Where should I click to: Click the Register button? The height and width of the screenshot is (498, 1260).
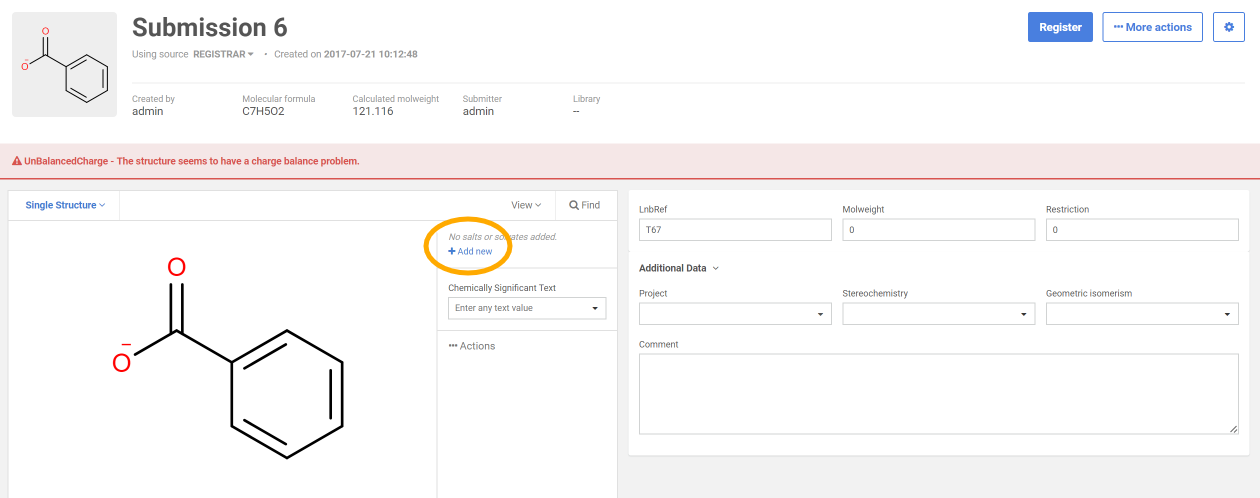pyautogui.click(x=1060, y=27)
